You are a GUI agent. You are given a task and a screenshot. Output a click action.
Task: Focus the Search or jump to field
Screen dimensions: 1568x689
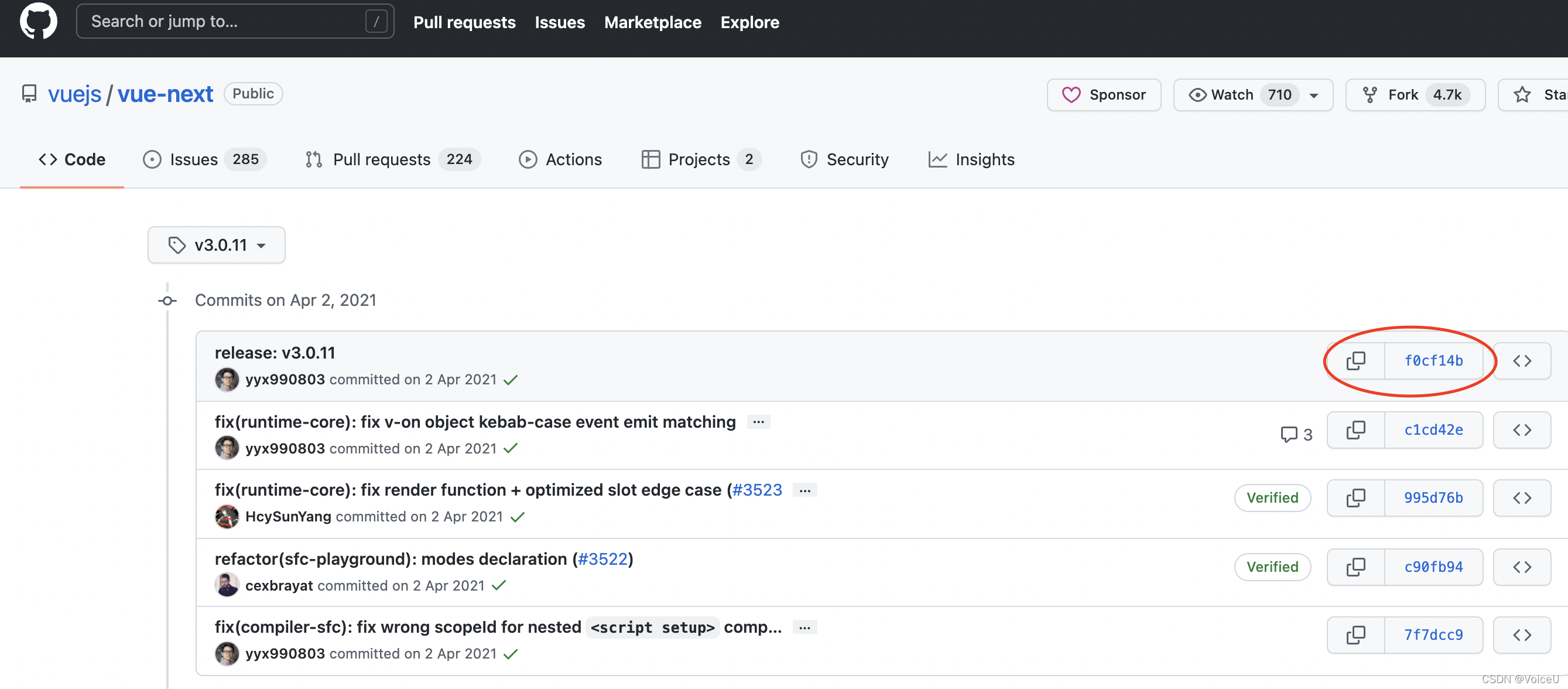coord(235,21)
